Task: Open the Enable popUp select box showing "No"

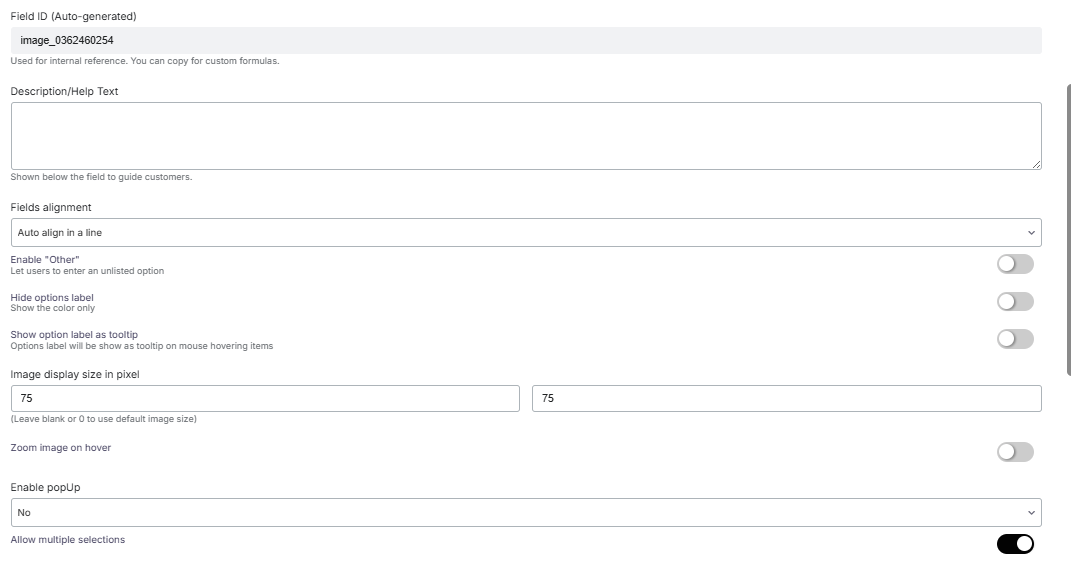Action: (x=525, y=513)
